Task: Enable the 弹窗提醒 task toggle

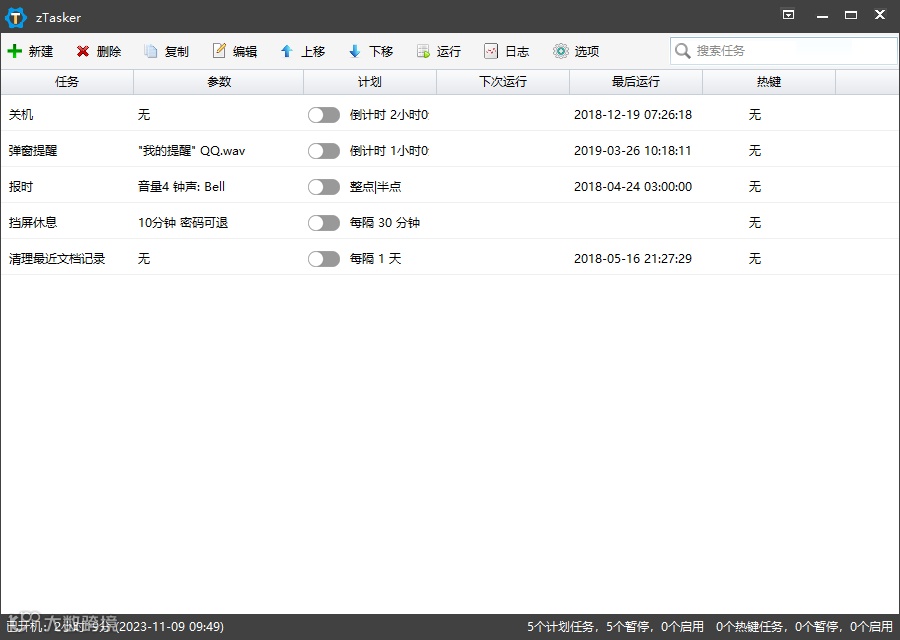Action: point(324,151)
